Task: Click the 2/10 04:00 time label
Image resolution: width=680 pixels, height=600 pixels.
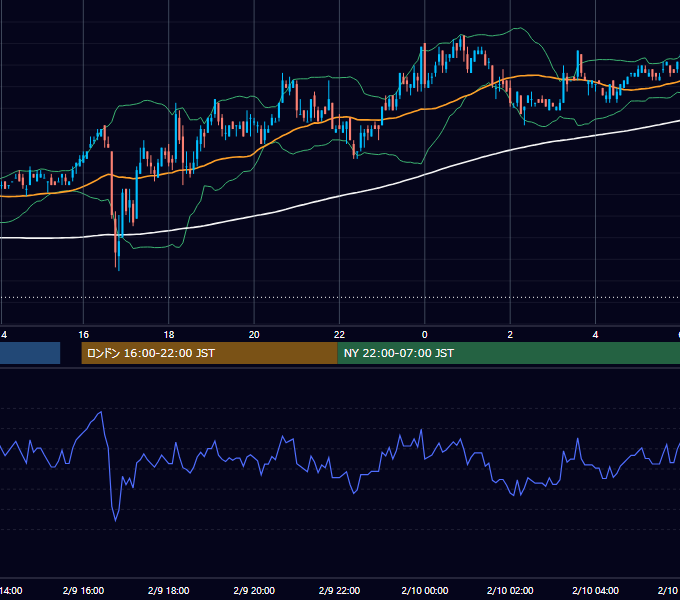Action: pyautogui.click(x=595, y=590)
